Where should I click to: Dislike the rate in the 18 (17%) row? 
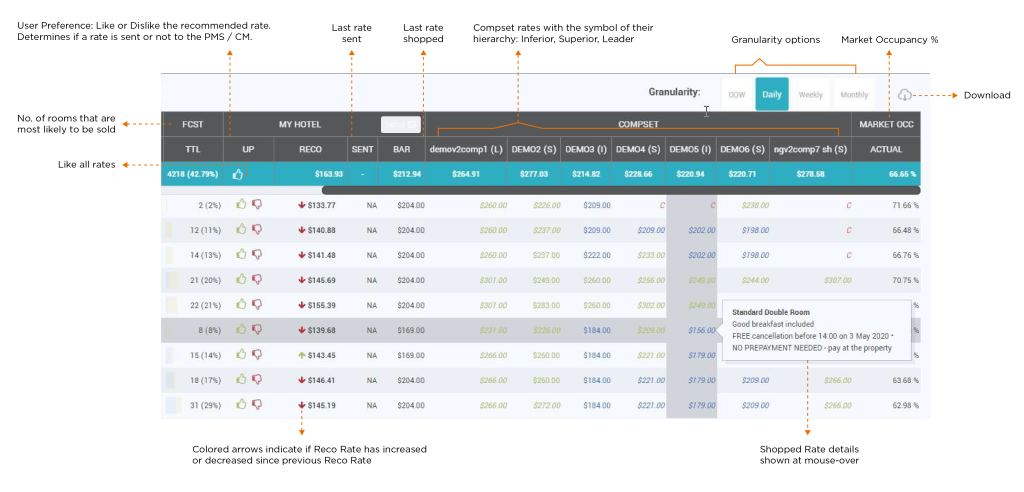257,379
